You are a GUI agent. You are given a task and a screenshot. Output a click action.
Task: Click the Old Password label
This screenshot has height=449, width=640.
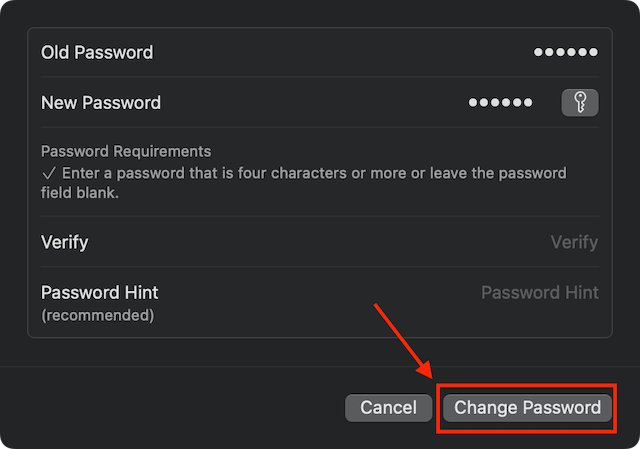coord(97,52)
